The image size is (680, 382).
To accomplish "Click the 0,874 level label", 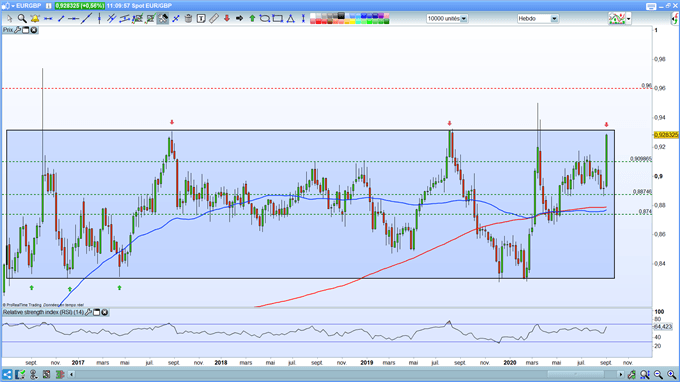I will pyautogui.click(x=645, y=212).
